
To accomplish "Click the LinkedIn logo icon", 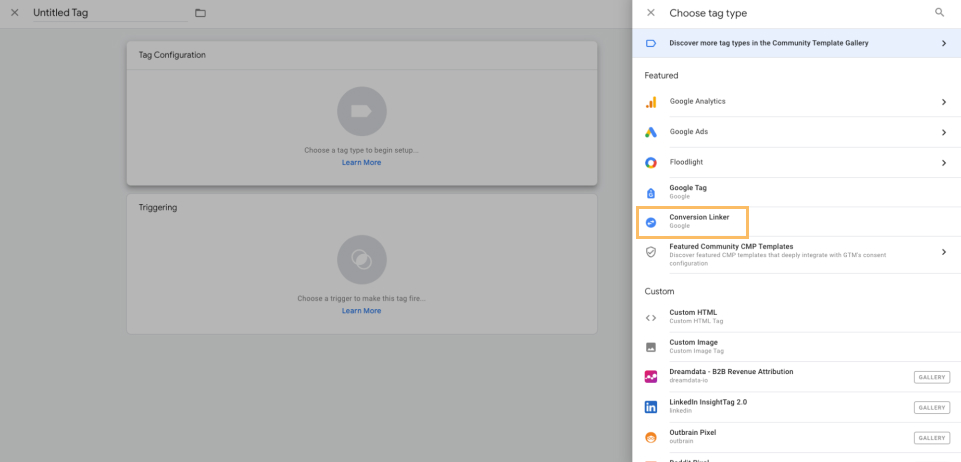I will tap(651, 407).
